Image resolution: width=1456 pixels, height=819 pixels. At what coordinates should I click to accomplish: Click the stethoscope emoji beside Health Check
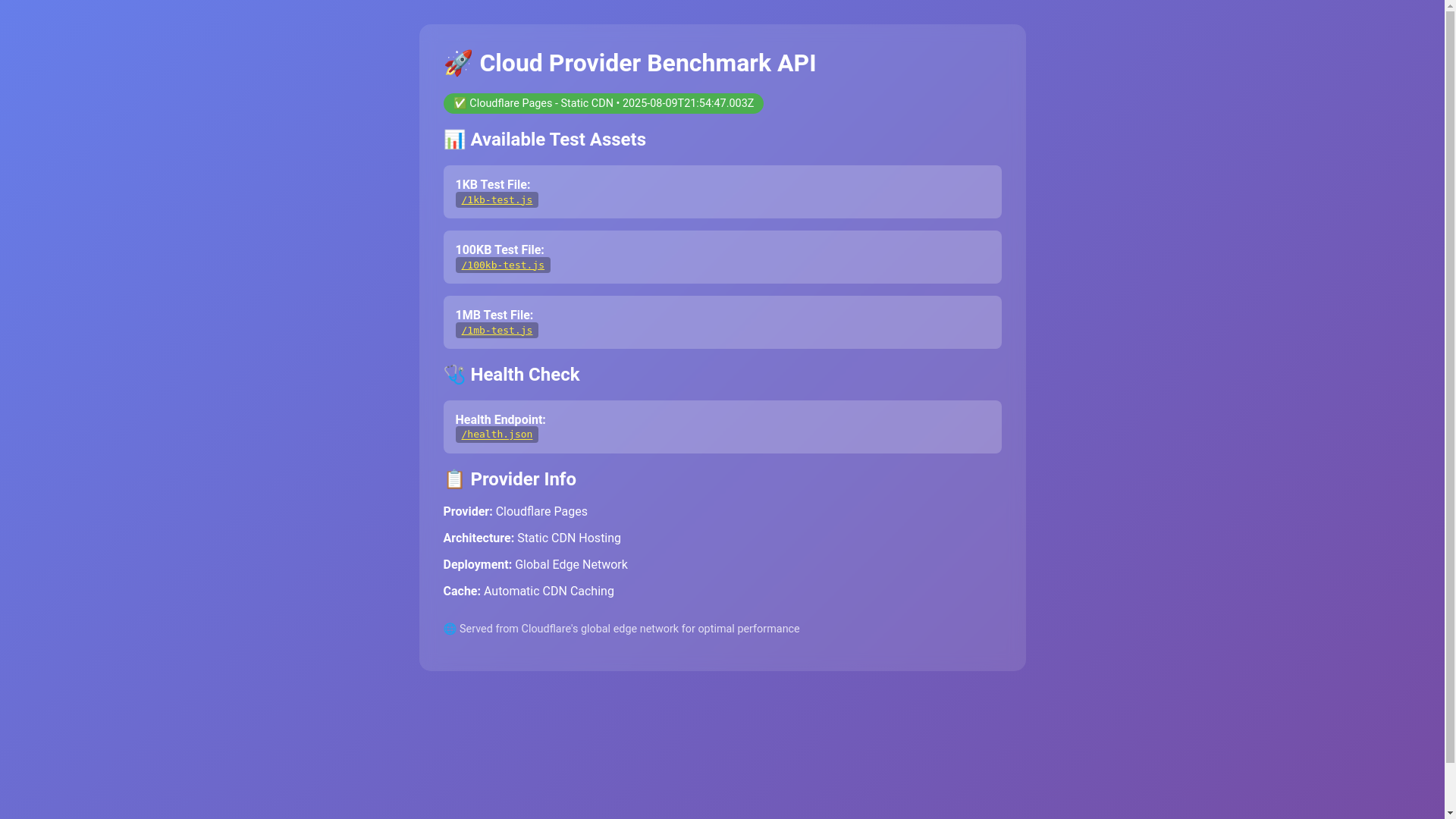click(x=454, y=375)
